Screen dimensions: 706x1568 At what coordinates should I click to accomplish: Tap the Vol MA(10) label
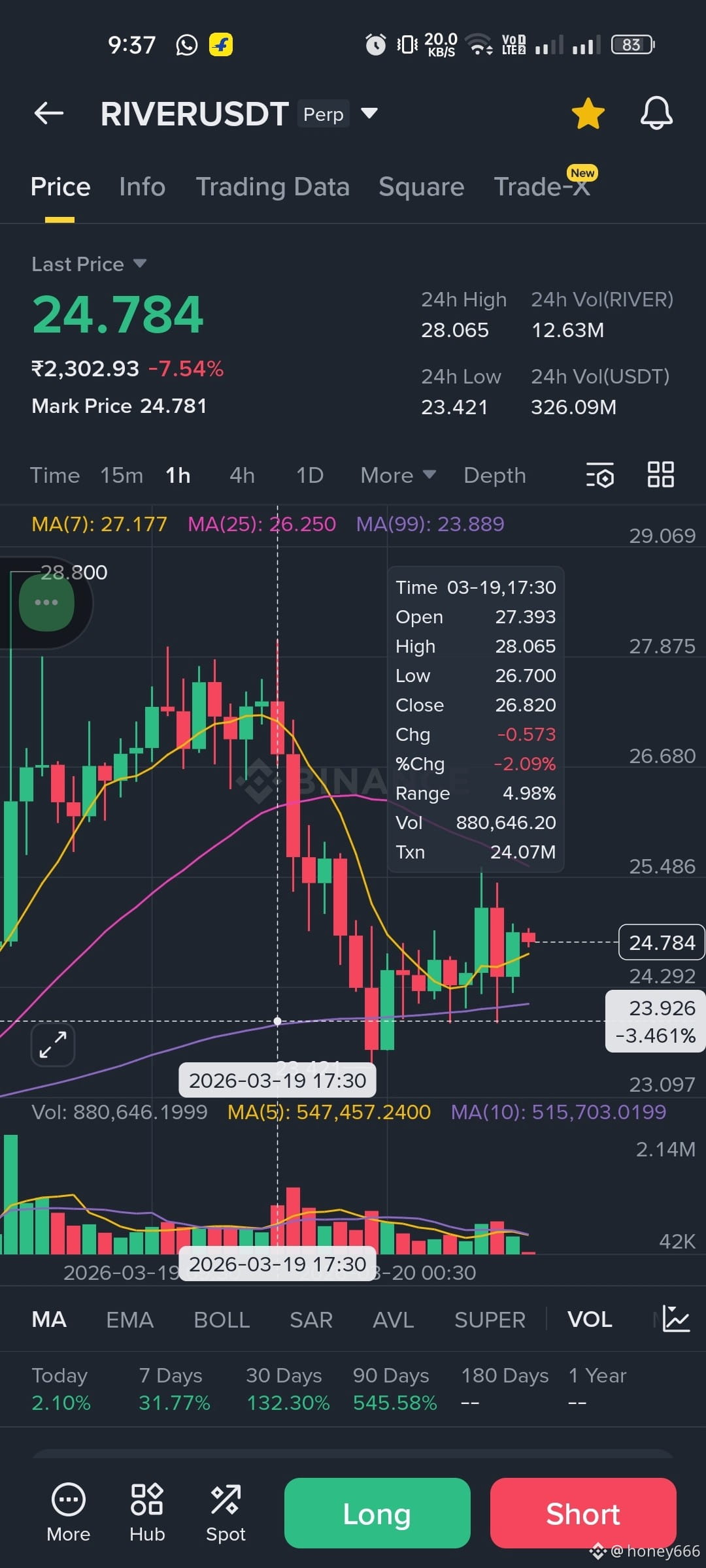pyautogui.click(x=558, y=1112)
